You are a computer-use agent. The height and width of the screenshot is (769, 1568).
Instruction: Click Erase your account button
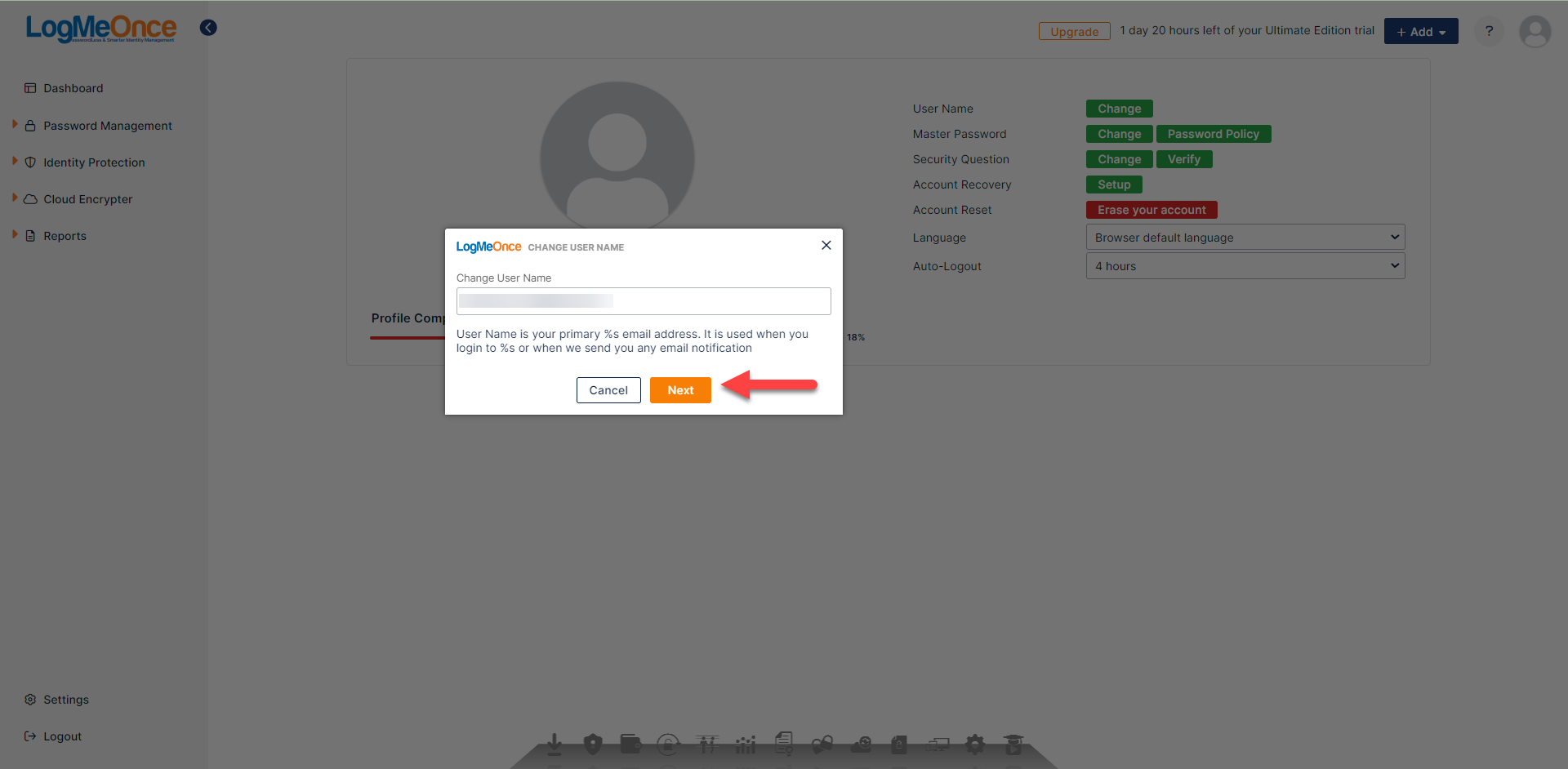pyautogui.click(x=1151, y=210)
